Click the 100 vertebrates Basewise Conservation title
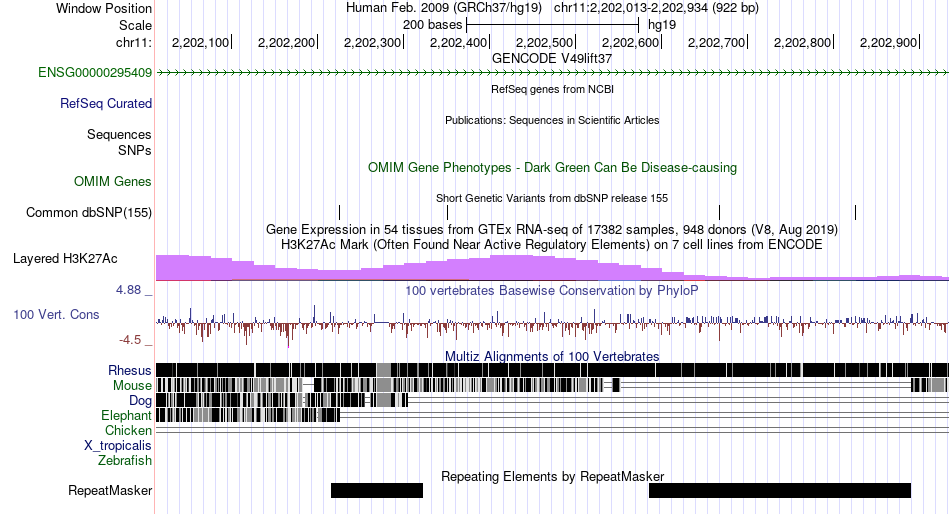 [x=552, y=290]
